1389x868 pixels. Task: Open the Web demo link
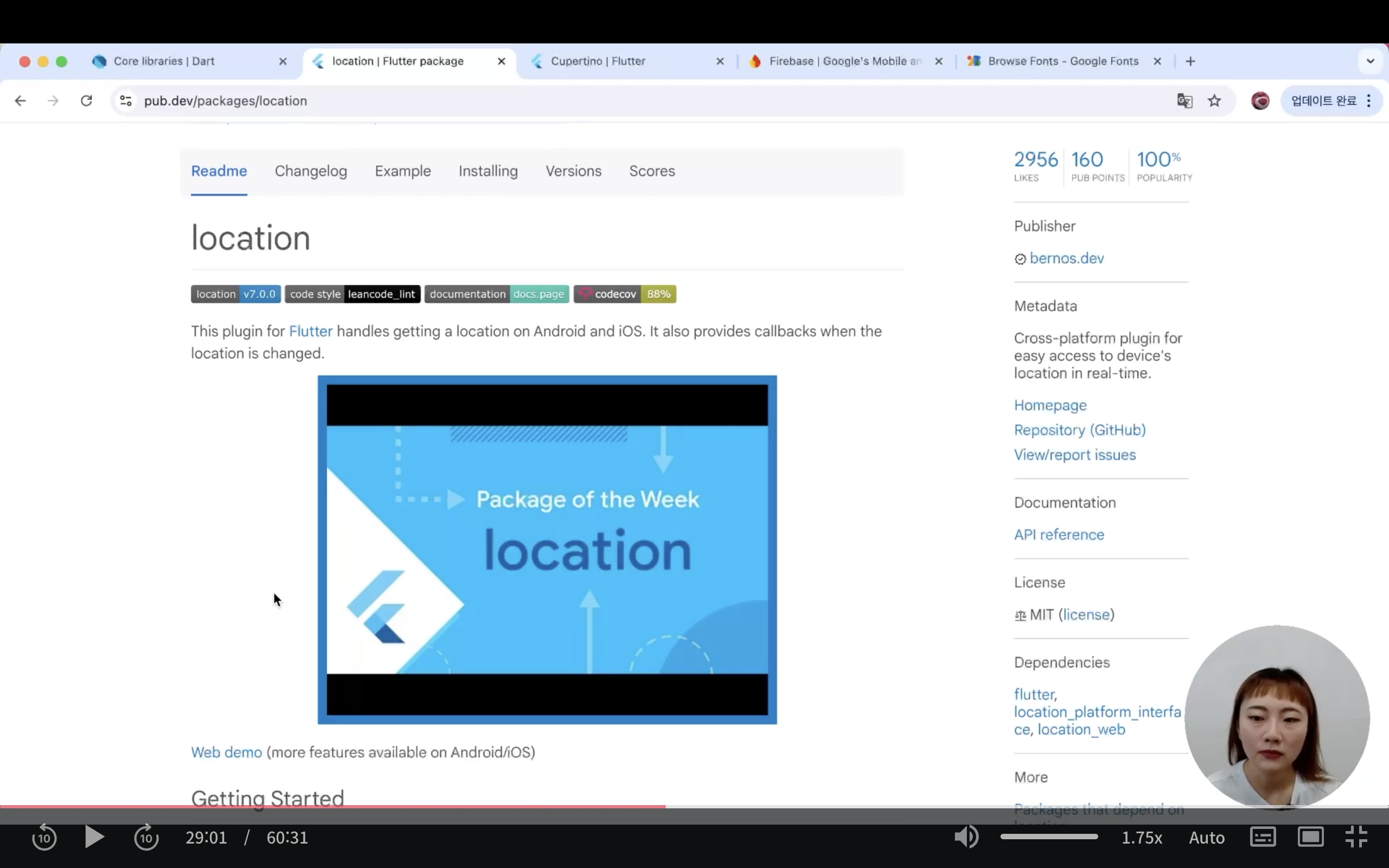coord(227,752)
